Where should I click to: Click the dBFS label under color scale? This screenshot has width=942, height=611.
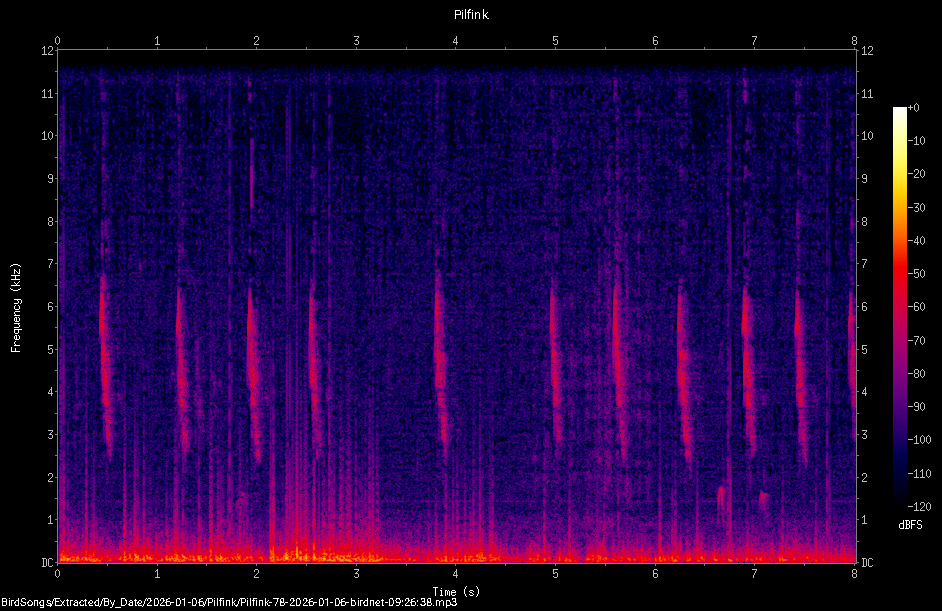pos(910,525)
